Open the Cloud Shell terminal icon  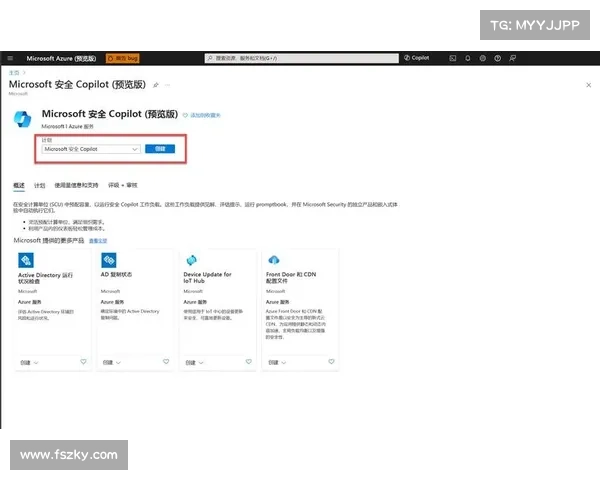click(453, 58)
